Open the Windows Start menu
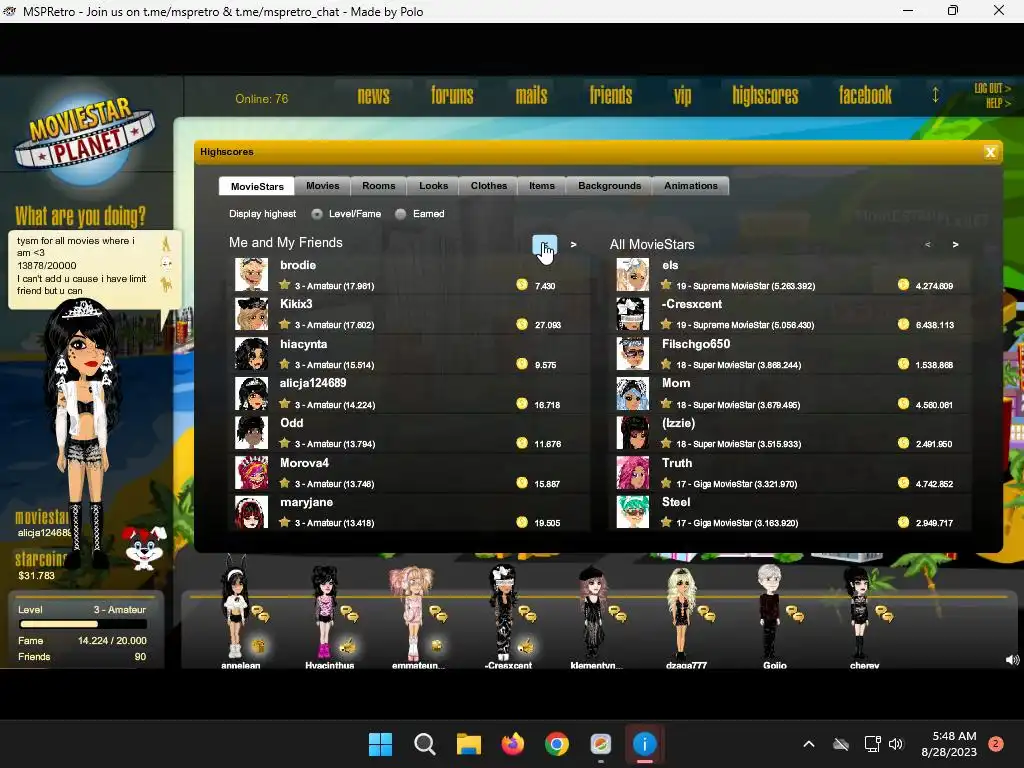This screenshot has width=1024, height=768. (380, 744)
